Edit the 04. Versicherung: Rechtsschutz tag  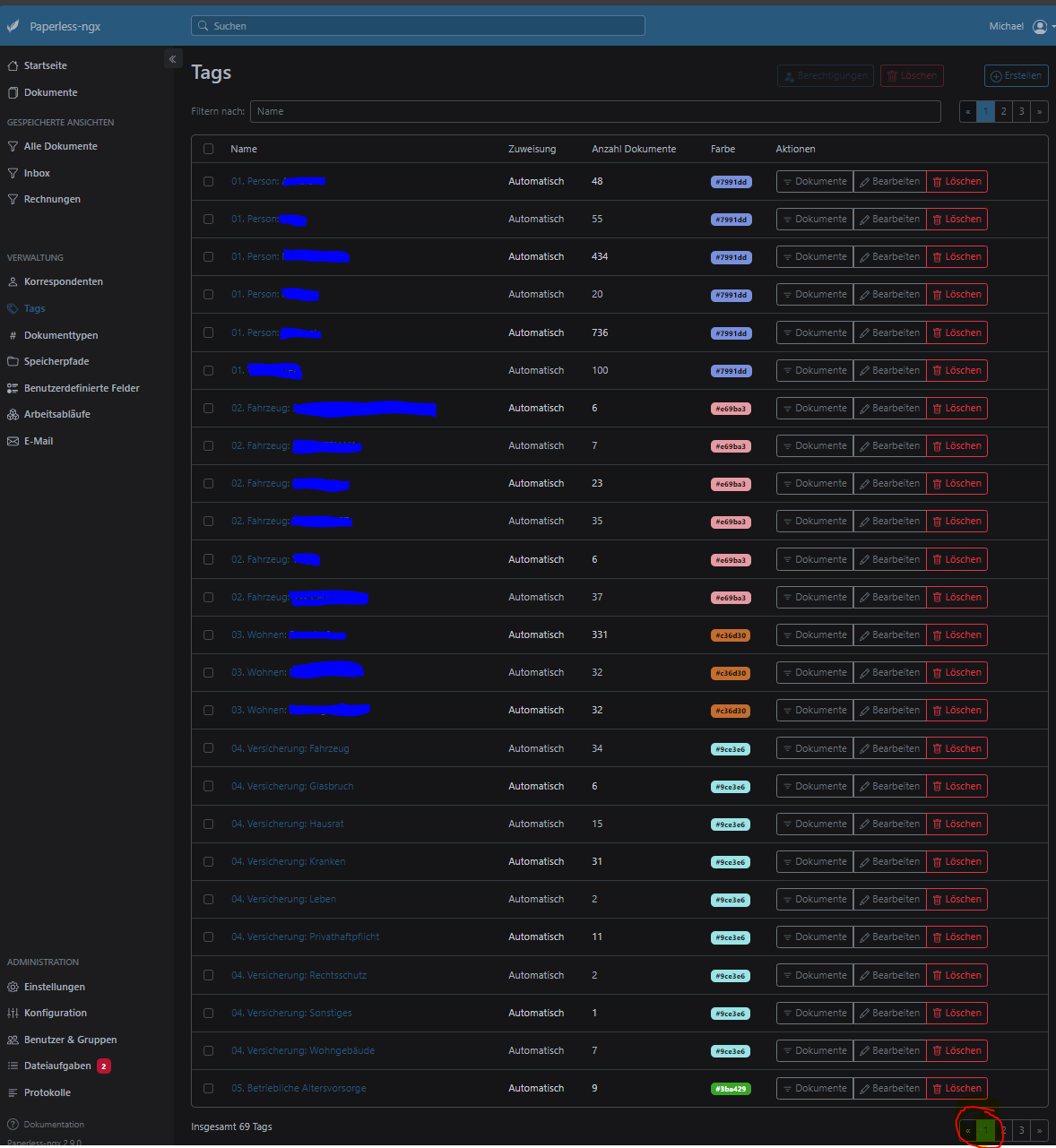click(889, 975)
